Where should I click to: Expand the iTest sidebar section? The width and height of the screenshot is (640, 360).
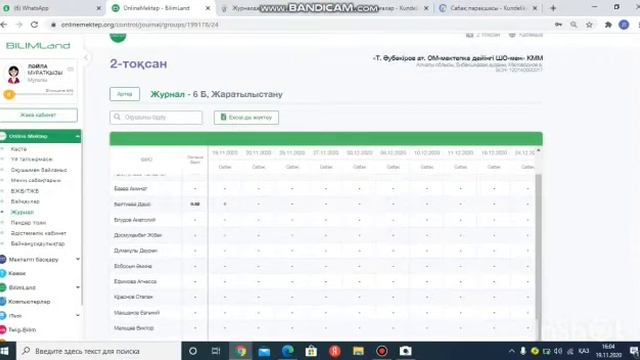click(x=78, y=316)
